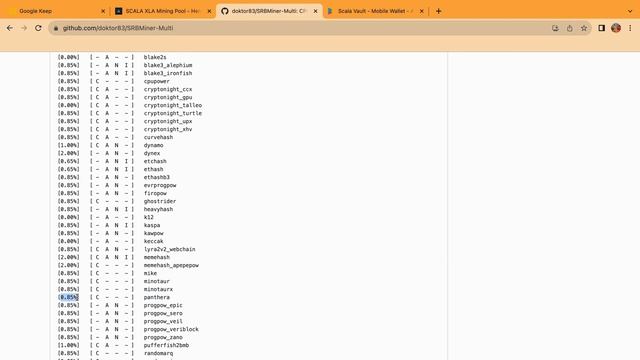This screenshot has height=360, width=640.
Task: Click the 'etchash' algorithm text
Action: (x=155, y=161)
